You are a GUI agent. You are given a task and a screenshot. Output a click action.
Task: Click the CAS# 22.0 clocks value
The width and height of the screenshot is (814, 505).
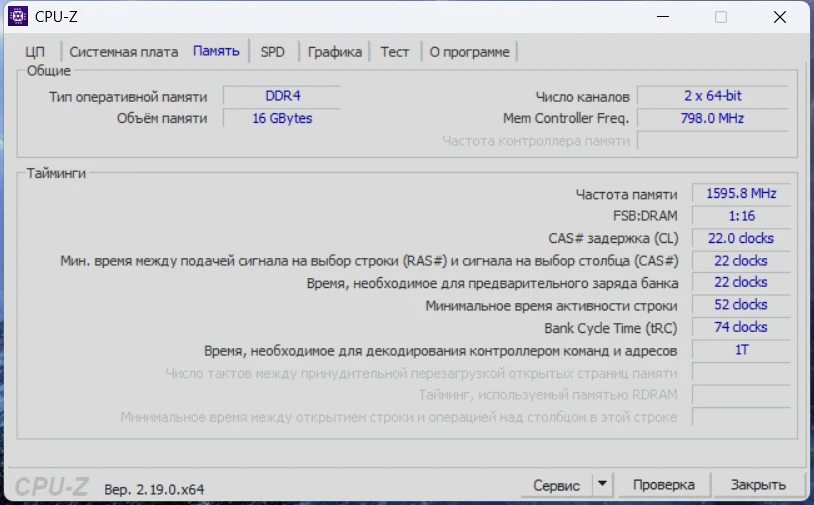click(740, 238)
